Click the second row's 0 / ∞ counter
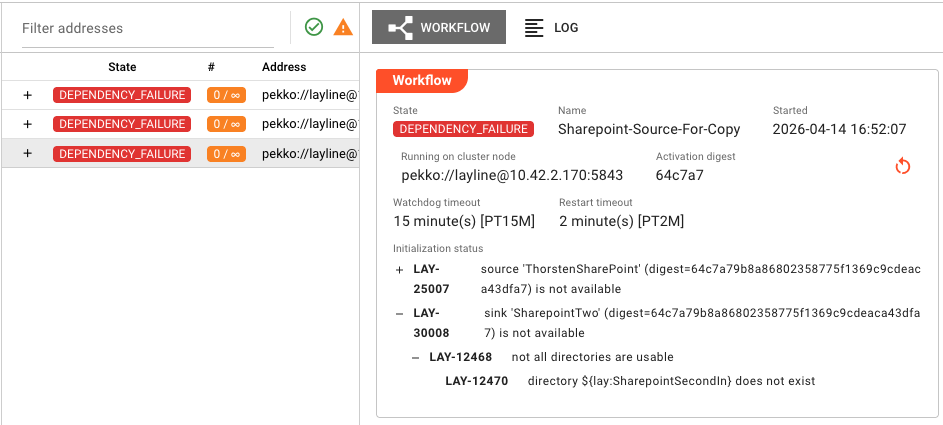943x425 pixels. (226, 124)
